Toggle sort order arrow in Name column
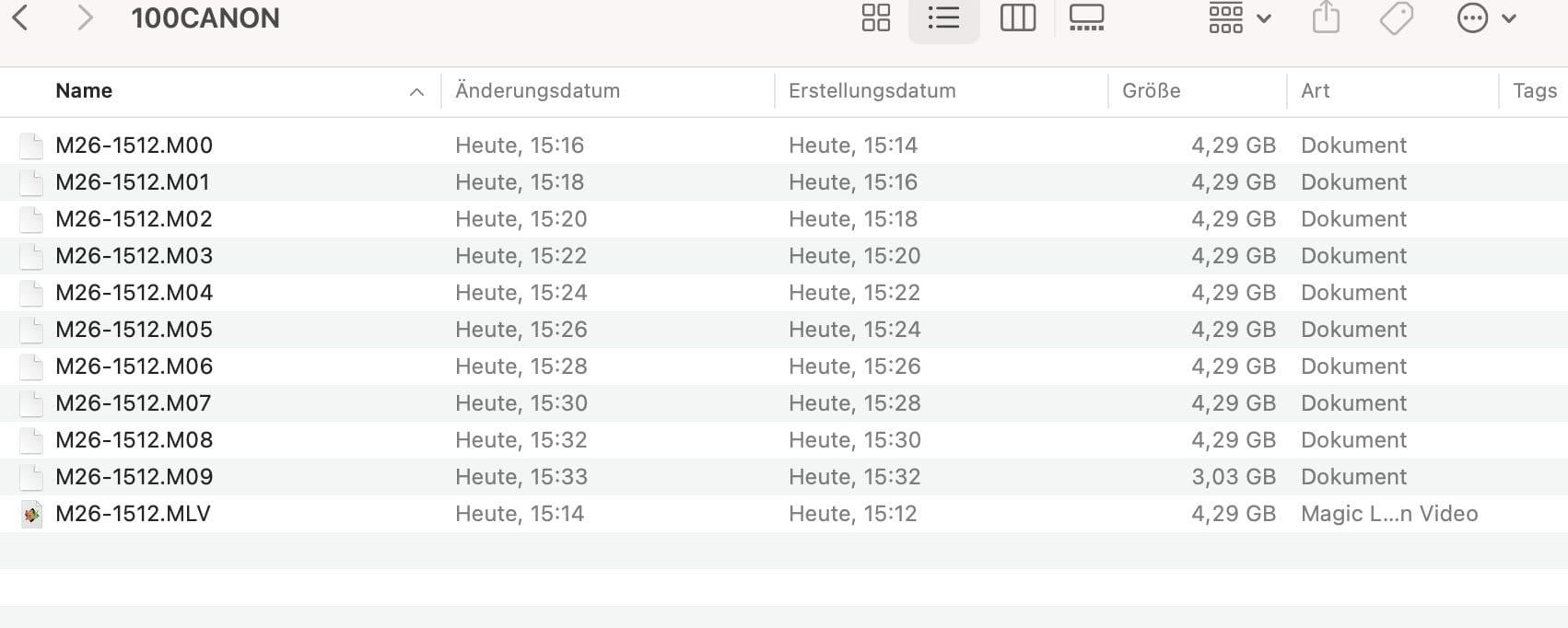Screen dimensions: 1568x628 (416, 91)
